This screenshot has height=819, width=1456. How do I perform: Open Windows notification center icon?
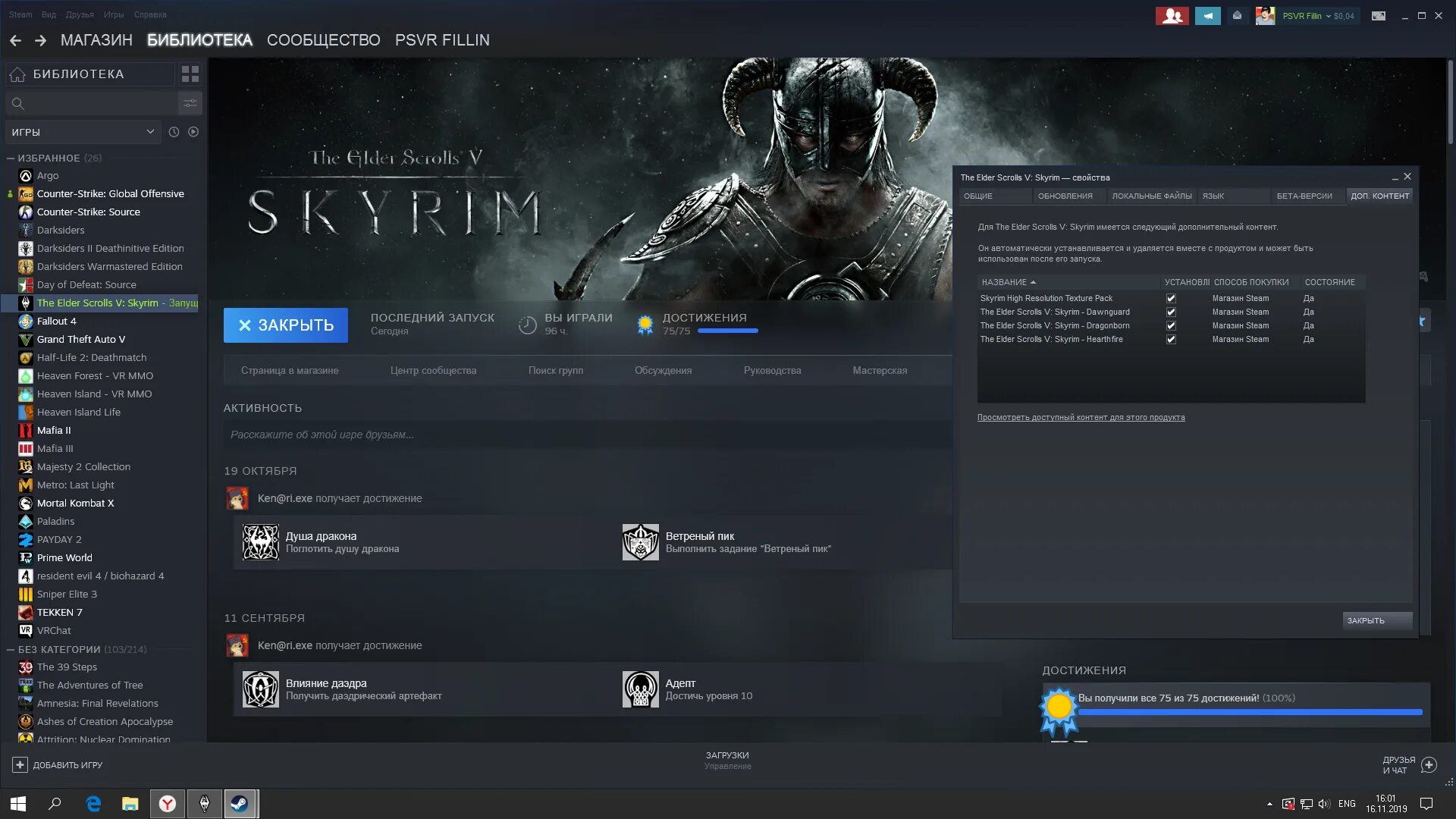(1426, 804)
